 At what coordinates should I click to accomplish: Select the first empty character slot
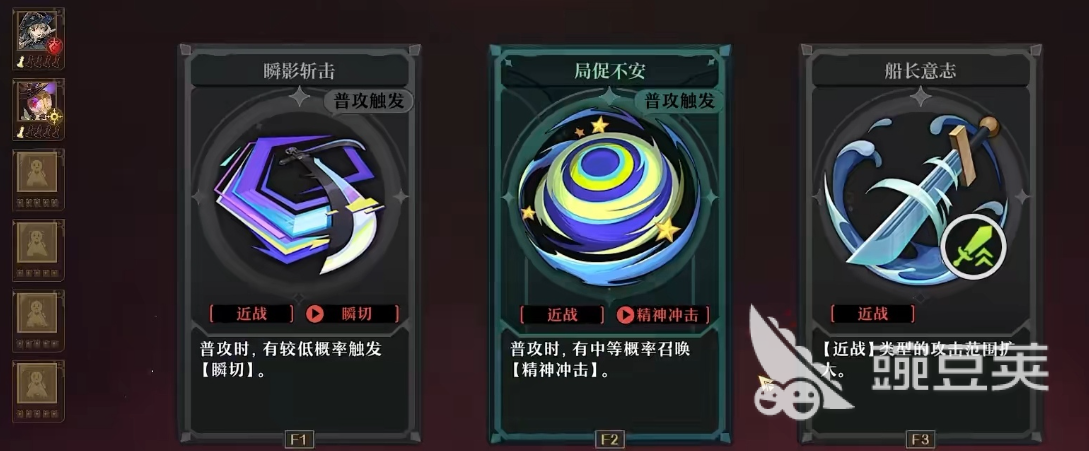(x=39, y=179)
